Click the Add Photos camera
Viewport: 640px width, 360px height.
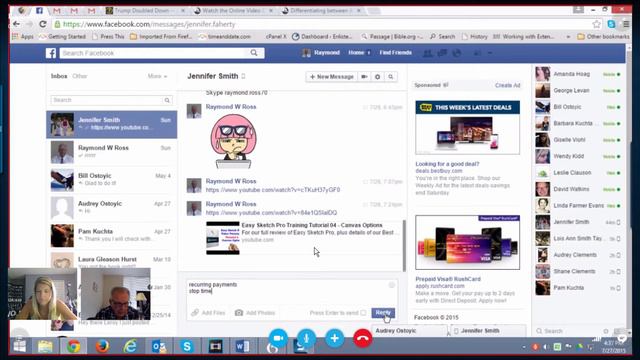pyautogui.click(x=239, y=313)
